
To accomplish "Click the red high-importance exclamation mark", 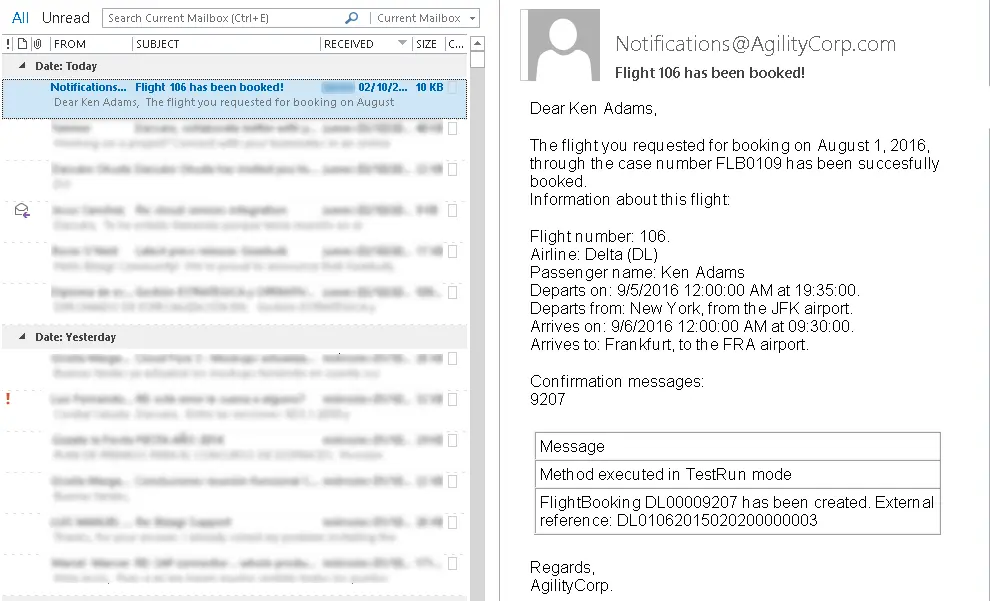I will pos(8,398).
